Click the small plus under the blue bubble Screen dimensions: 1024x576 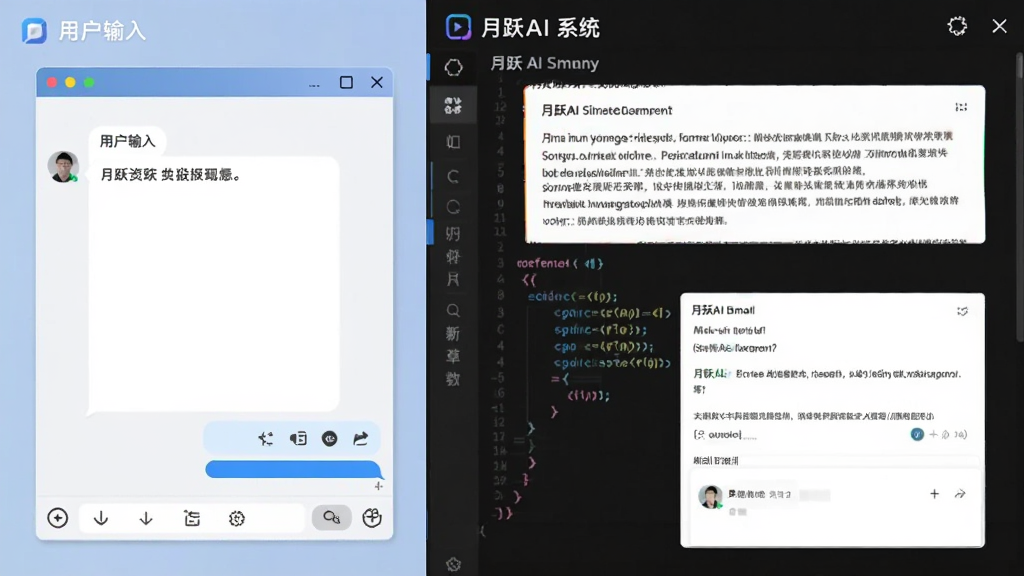379,486
